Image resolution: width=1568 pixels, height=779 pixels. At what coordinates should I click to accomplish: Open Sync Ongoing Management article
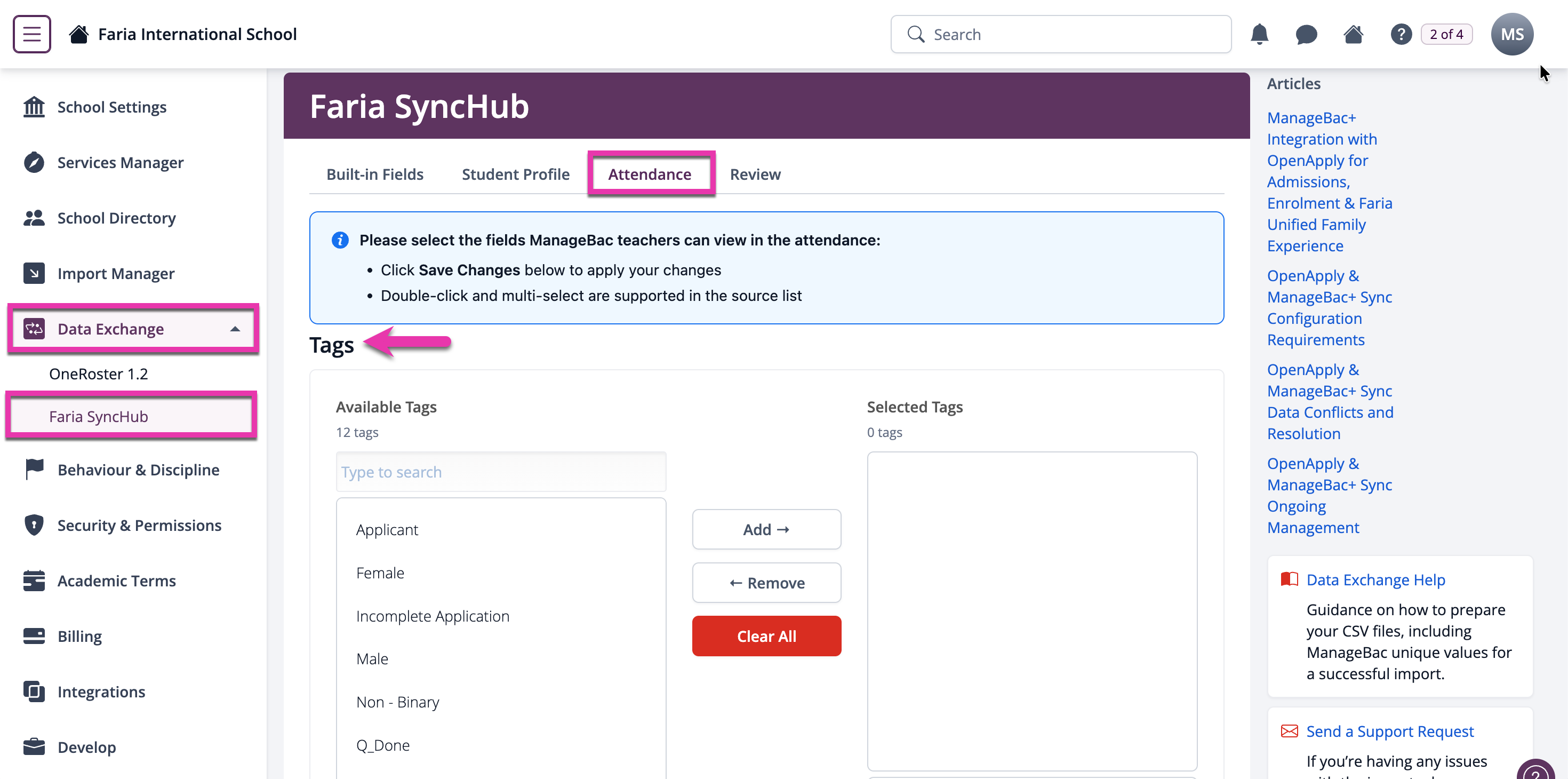point(1330,495)
